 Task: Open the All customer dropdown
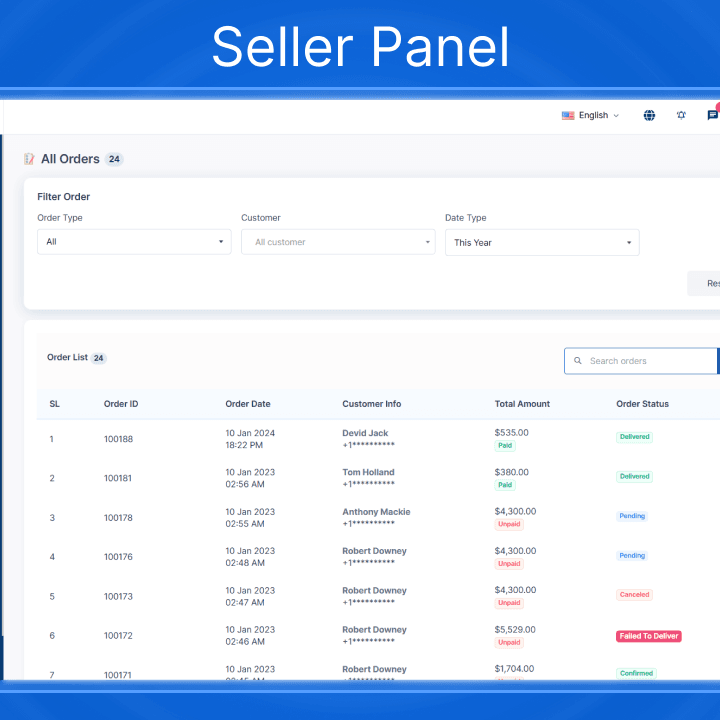click(x=338, y=242)
